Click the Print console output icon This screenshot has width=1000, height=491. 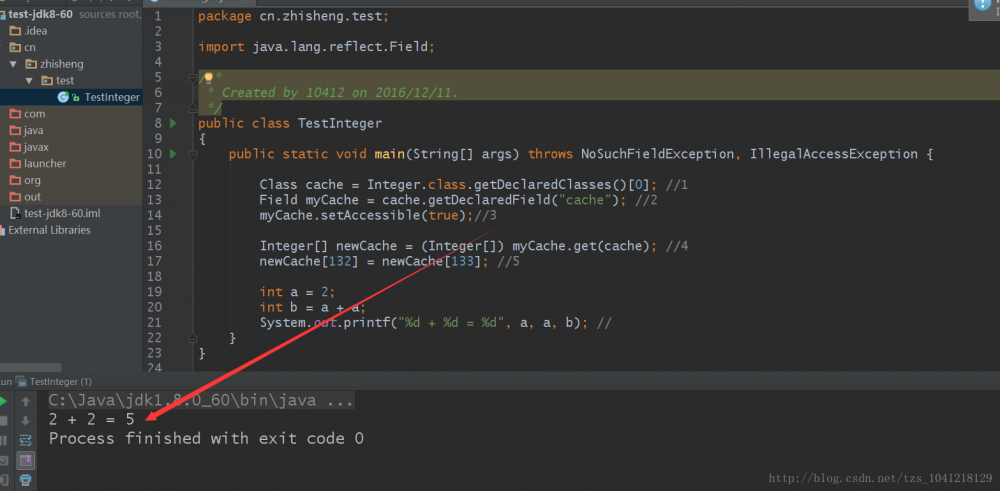[x=26, y=480]
